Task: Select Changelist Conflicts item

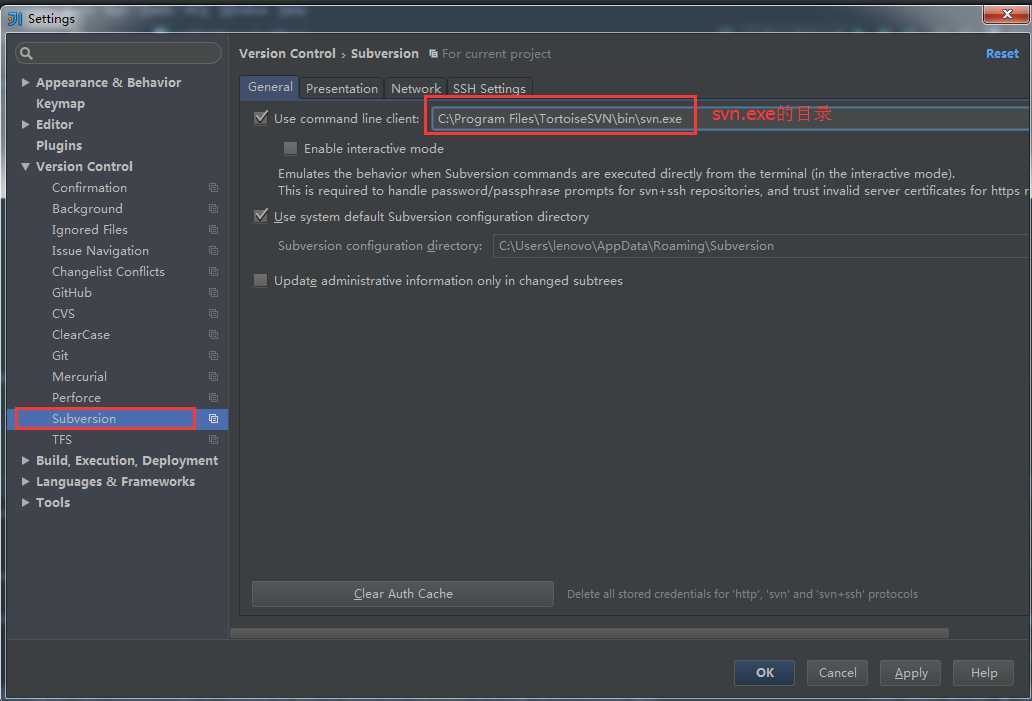Action: (x=109, y=272)
